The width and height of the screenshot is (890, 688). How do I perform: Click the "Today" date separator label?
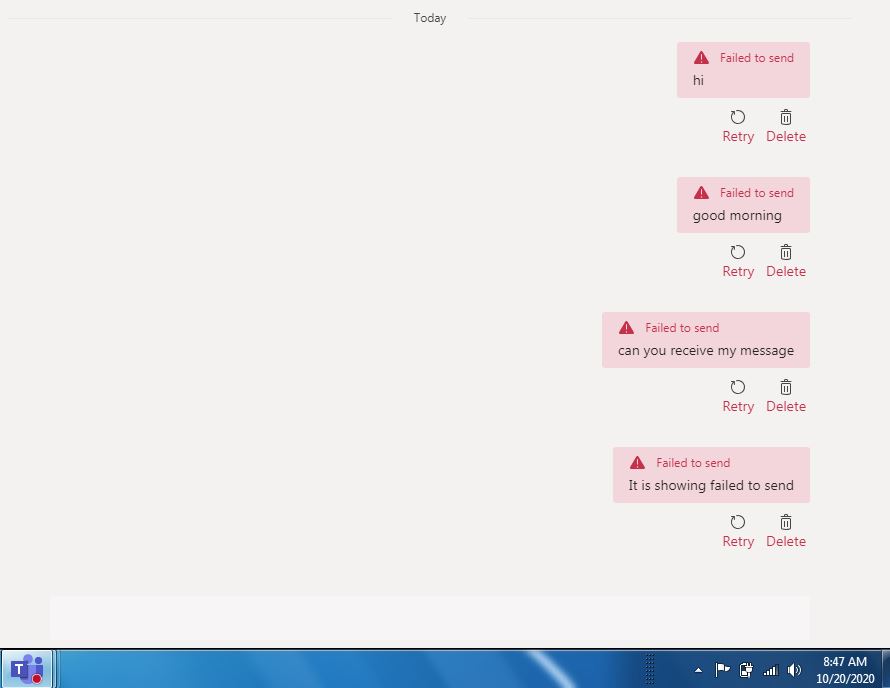(x=430, y=18)
